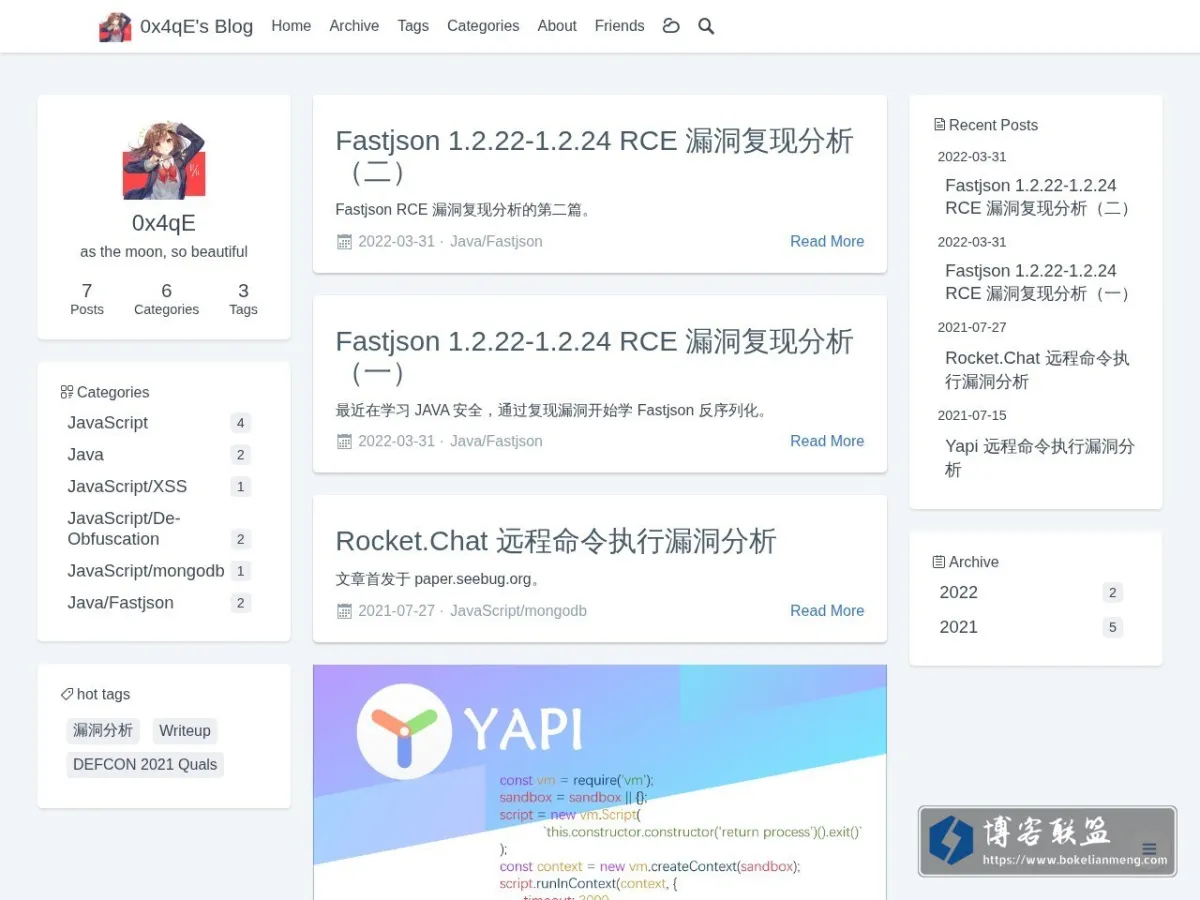Viewport: 1200px width, 900px height.
Task: Select the JavaScript/De-Obfuscation category
Action: coord(160,529)
